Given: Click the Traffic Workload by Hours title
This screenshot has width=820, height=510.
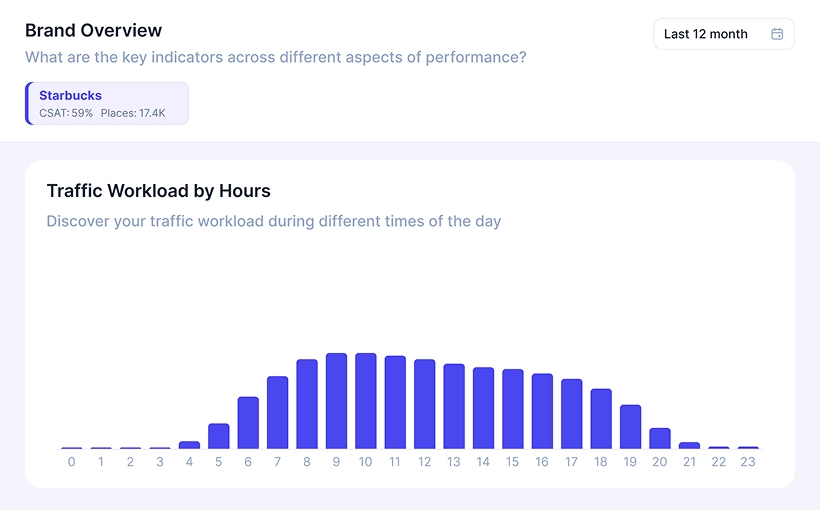Looking at the screenshot, I should (158, 191).
